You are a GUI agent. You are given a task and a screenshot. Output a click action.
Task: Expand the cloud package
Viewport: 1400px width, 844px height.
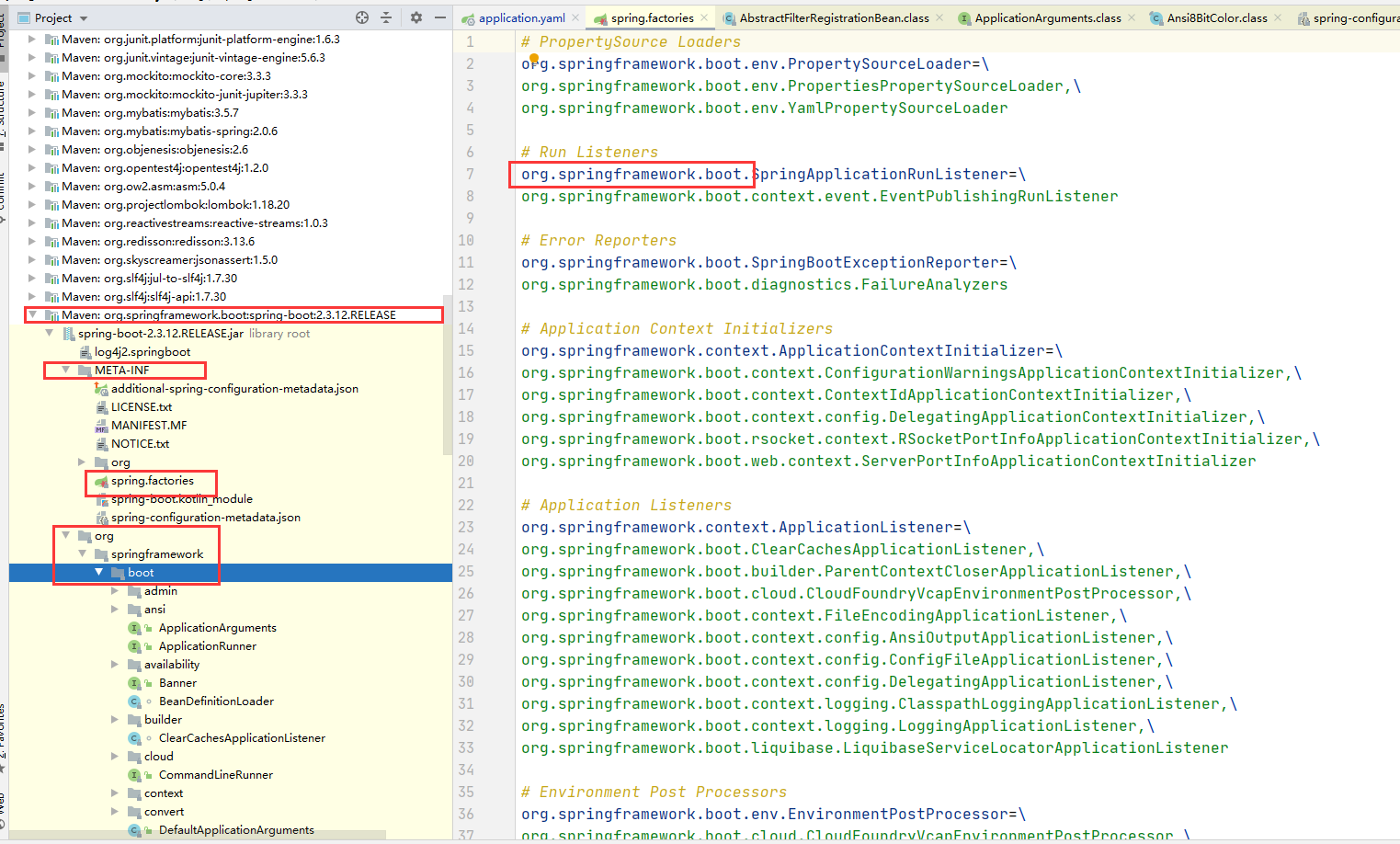pyautogui.click(x=115, y=756)
